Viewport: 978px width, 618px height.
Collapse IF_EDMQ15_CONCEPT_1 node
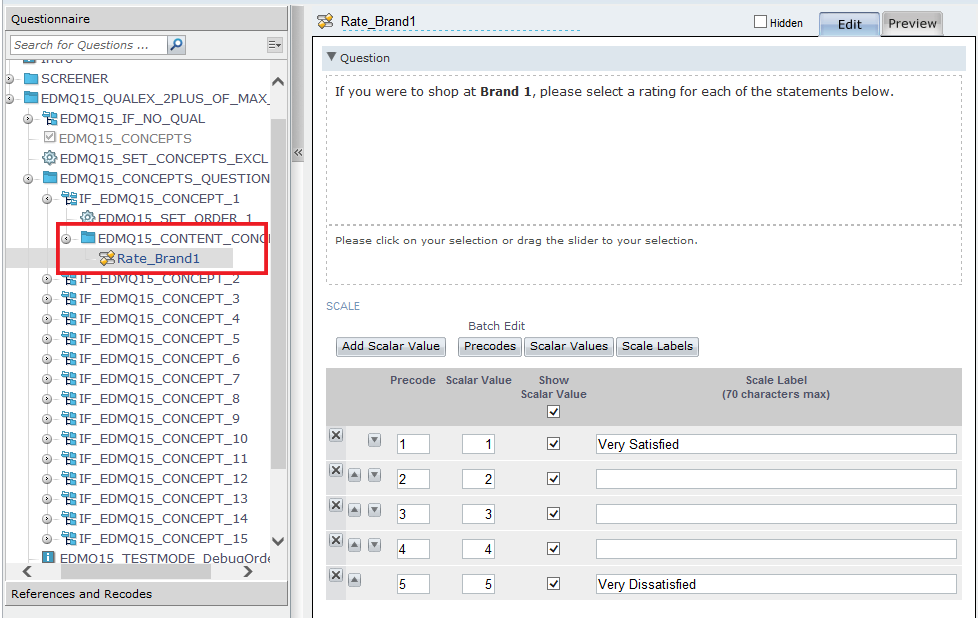47,199
